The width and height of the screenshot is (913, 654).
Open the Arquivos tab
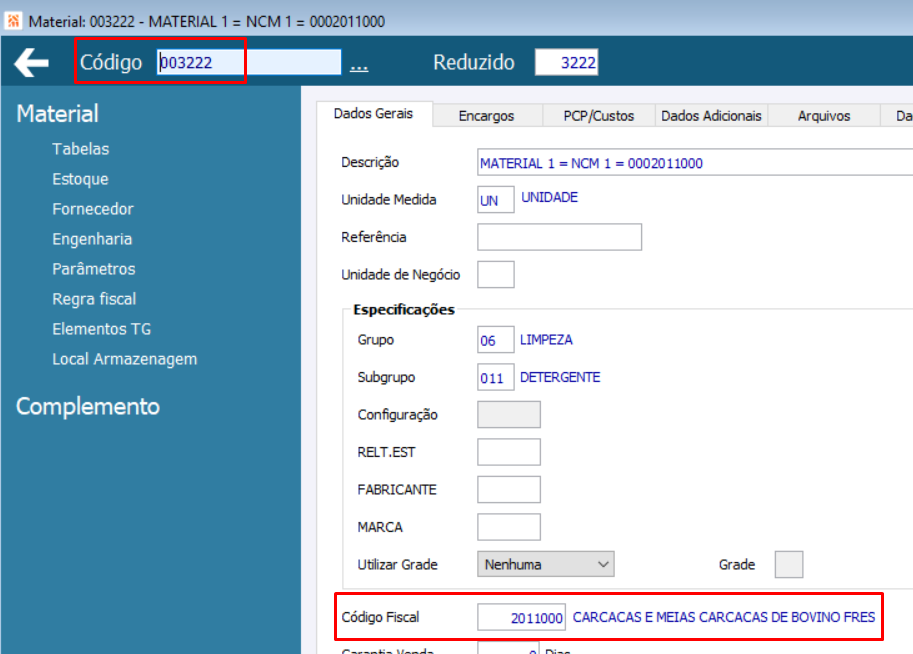coord(823,116)
